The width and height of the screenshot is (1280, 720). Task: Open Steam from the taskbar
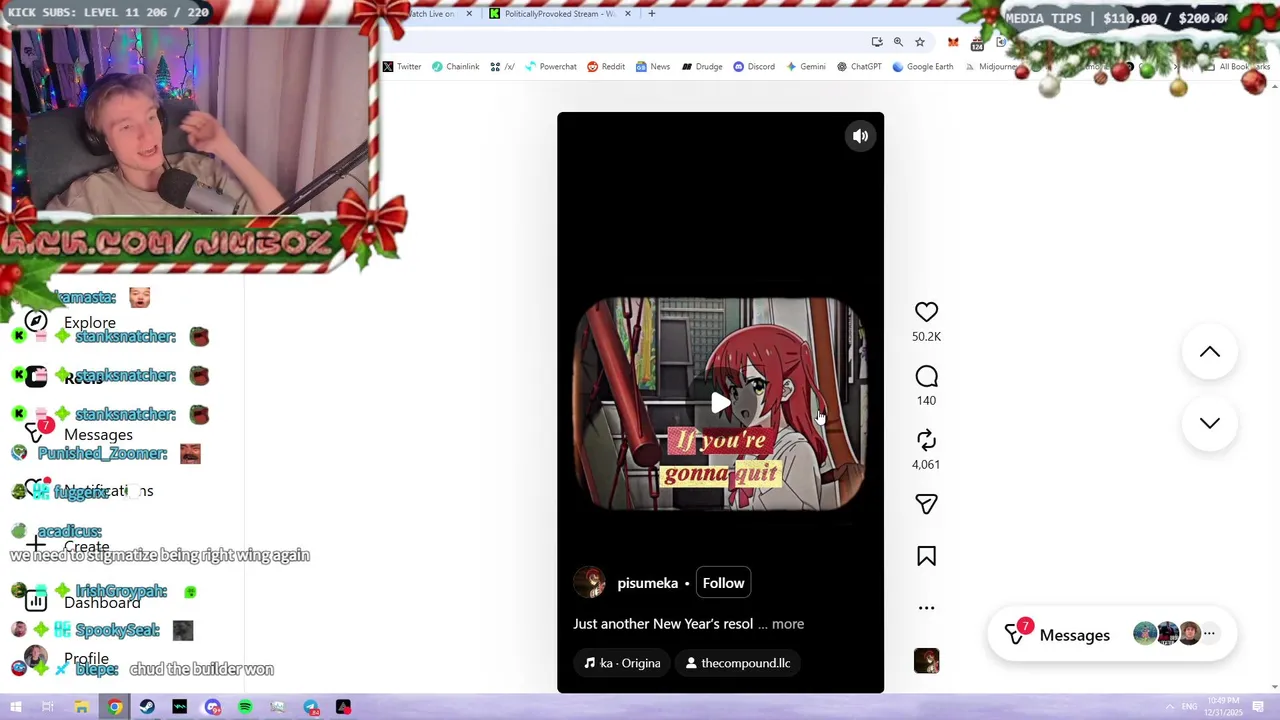pyautogui.click(x=147, y=707)
